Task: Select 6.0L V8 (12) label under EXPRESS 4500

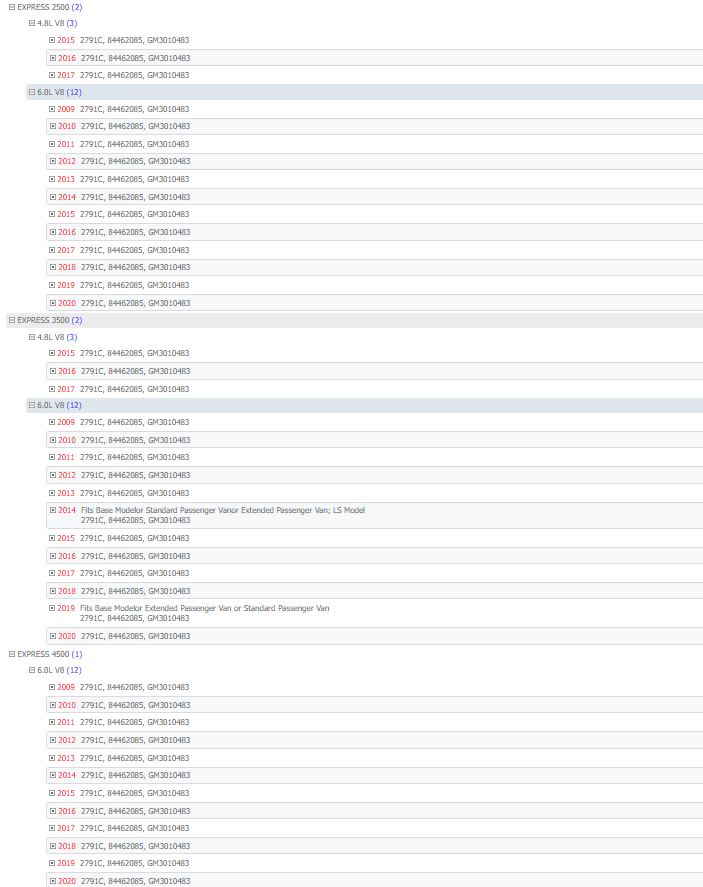Action: click(x=59, y=670)
